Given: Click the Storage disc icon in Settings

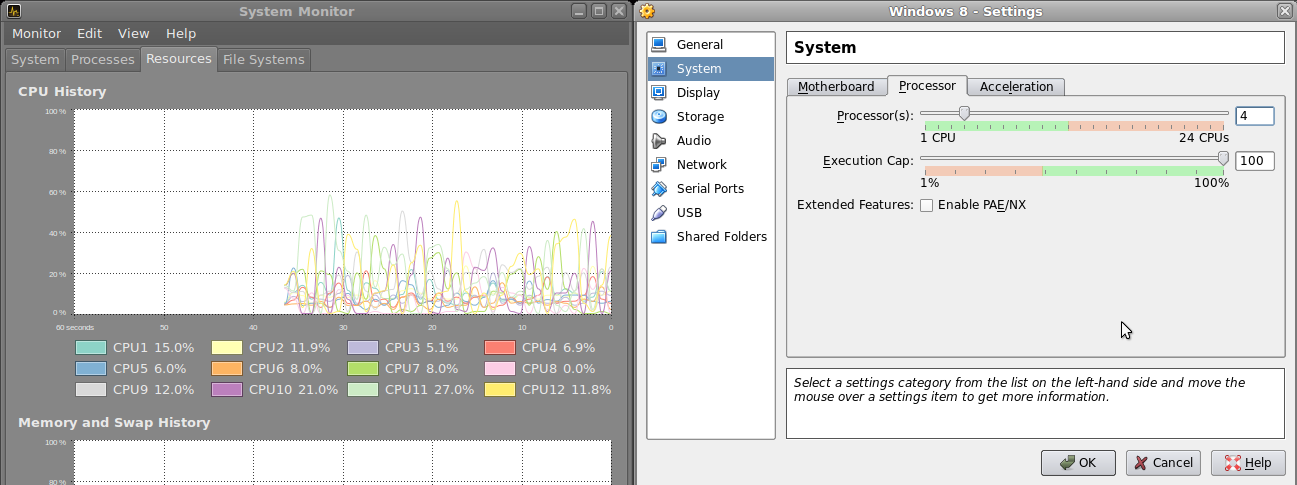Looking at the screenshot, I should tap(658, 116).
